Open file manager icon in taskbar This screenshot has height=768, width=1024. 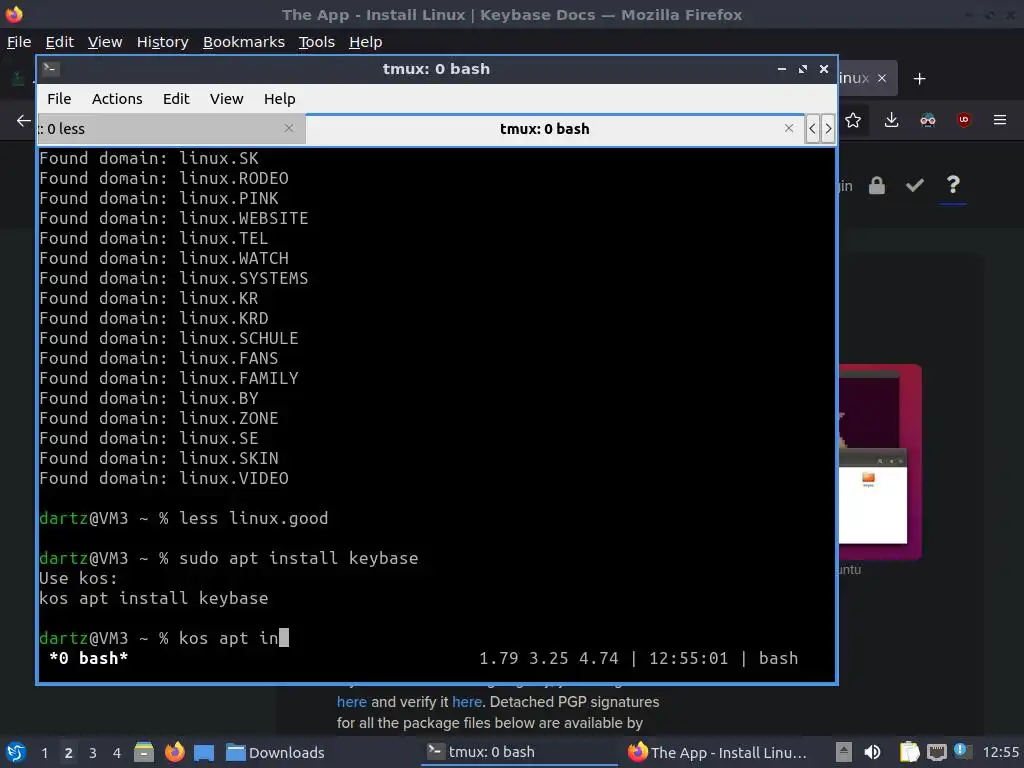(144, 752)
